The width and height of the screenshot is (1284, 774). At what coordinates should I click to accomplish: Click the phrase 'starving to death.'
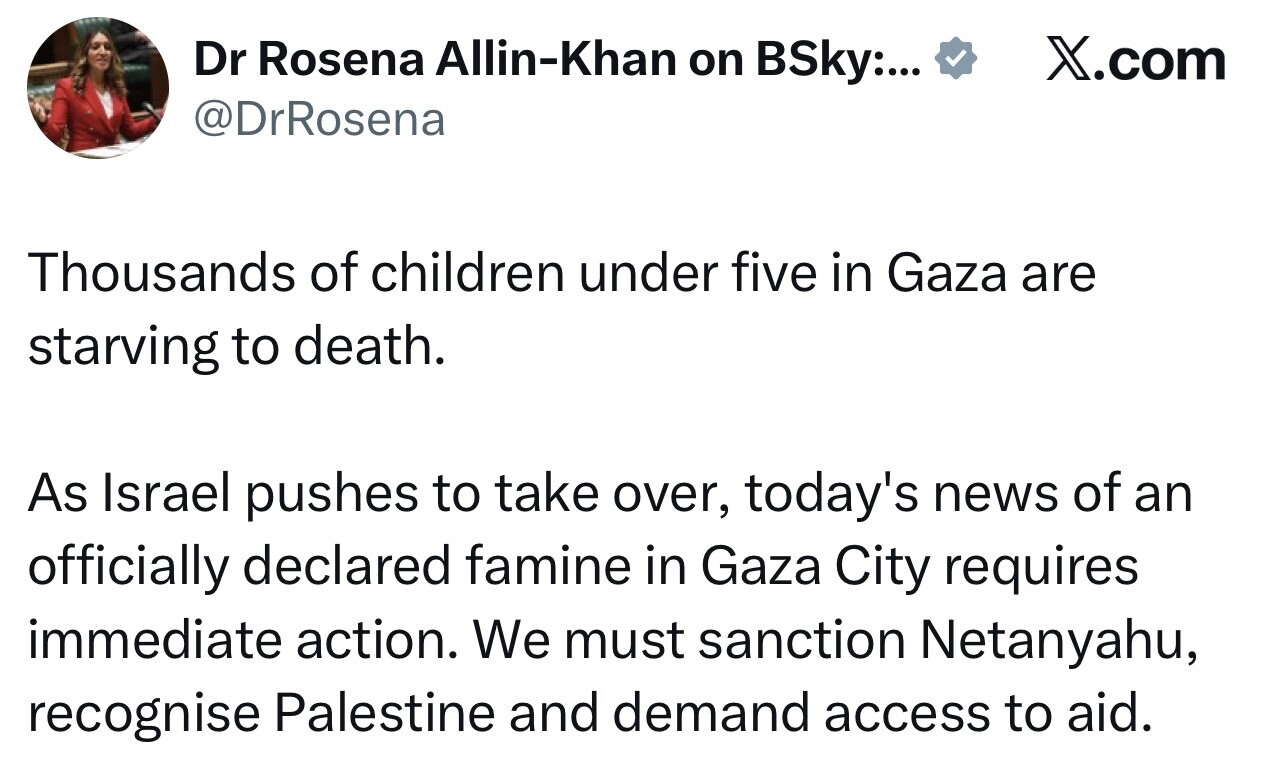[x=236, y=347]
